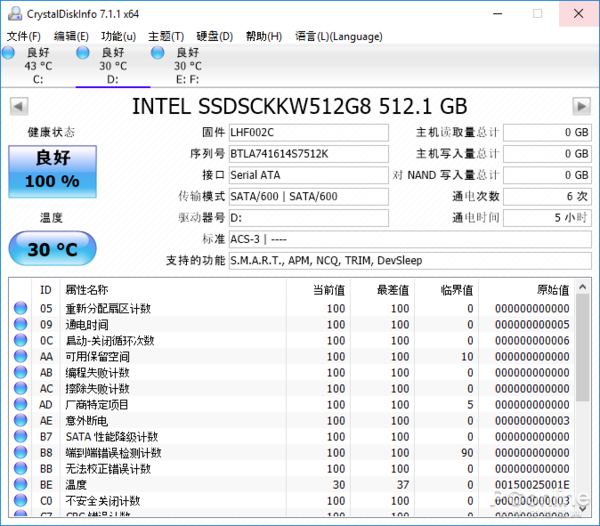The image size is (600, 526).
Task: Click the blue status orb for drive D:
Action: point(83,53)
